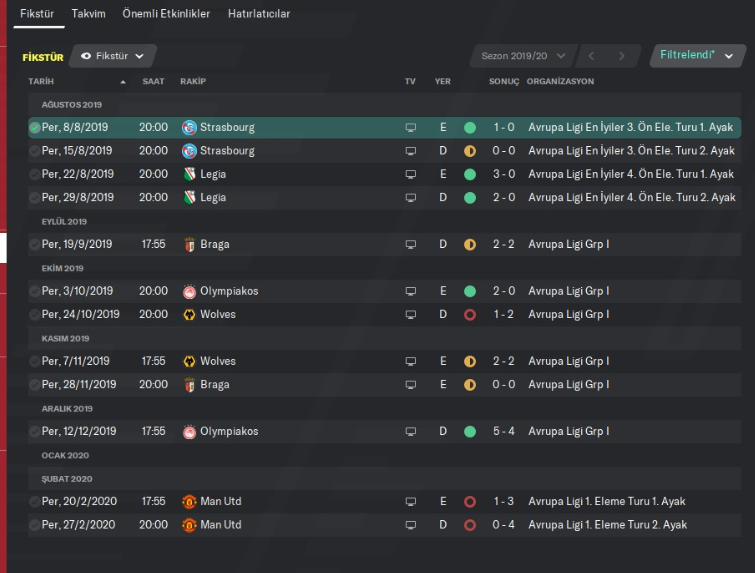Open the Sezon 2019/20 season dropdown
The image size is (755, 573).
(523, 56)
